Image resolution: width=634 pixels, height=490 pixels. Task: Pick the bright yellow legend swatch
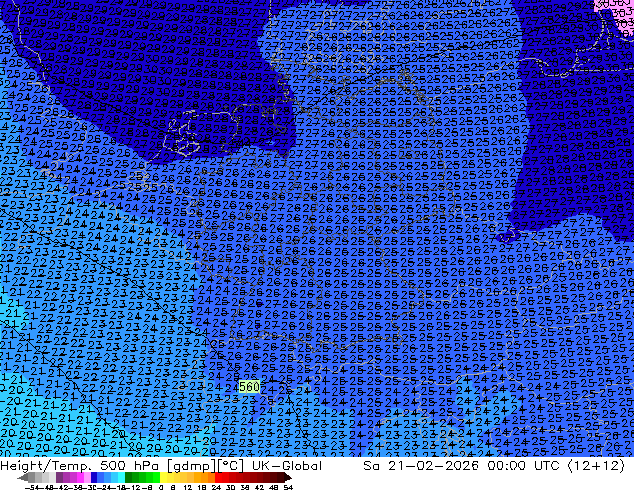tap(163, 478)
